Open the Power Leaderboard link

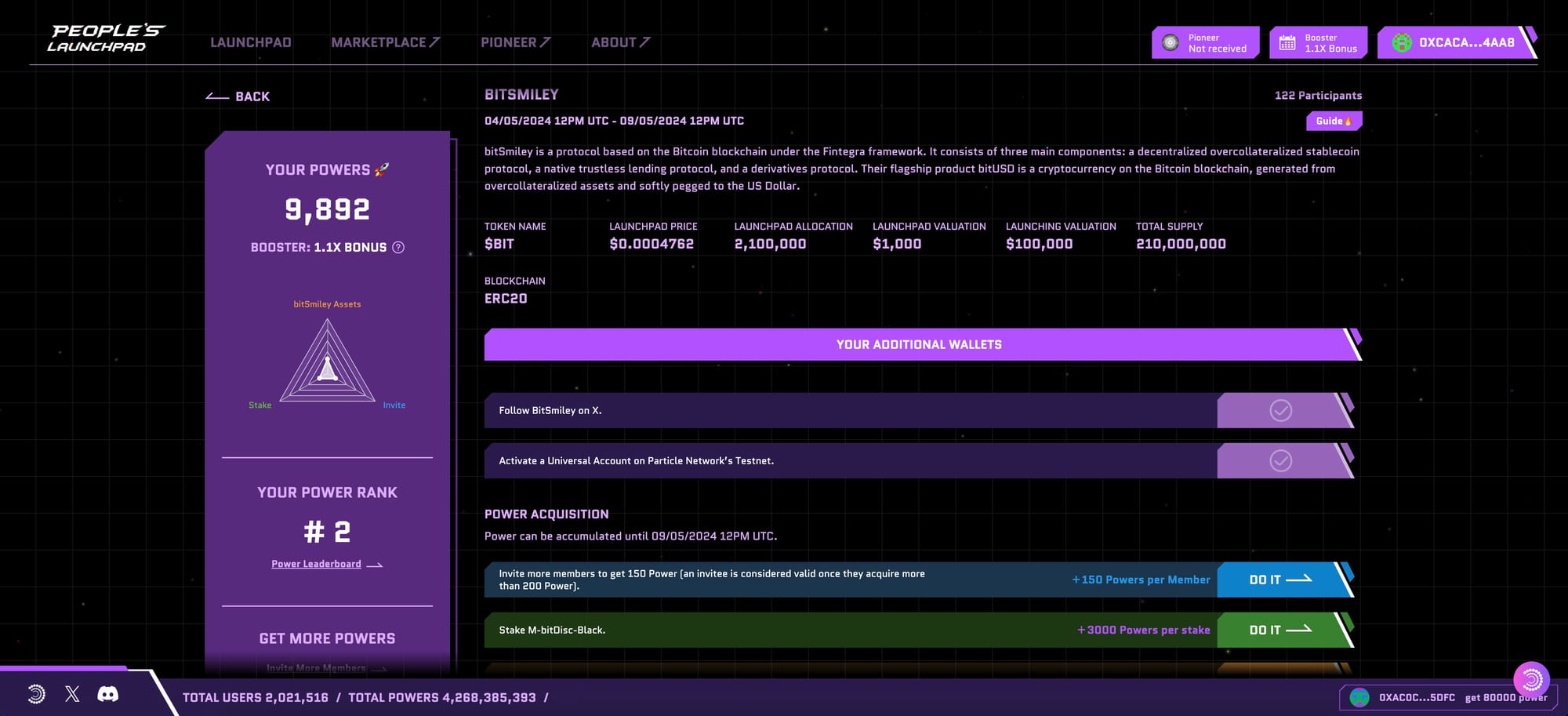[327, 564]
